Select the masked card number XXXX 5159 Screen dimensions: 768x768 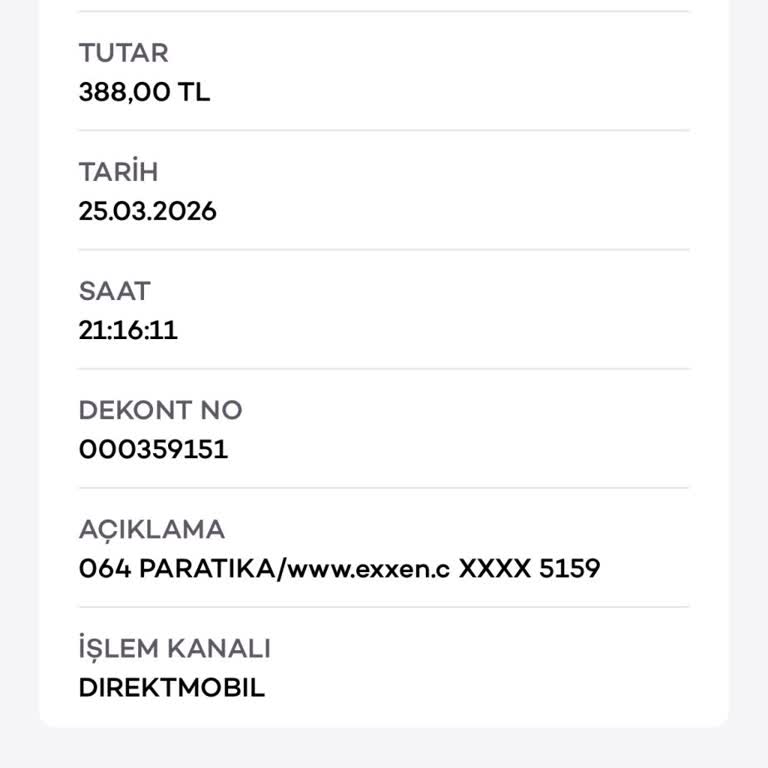tap(528, 569)
